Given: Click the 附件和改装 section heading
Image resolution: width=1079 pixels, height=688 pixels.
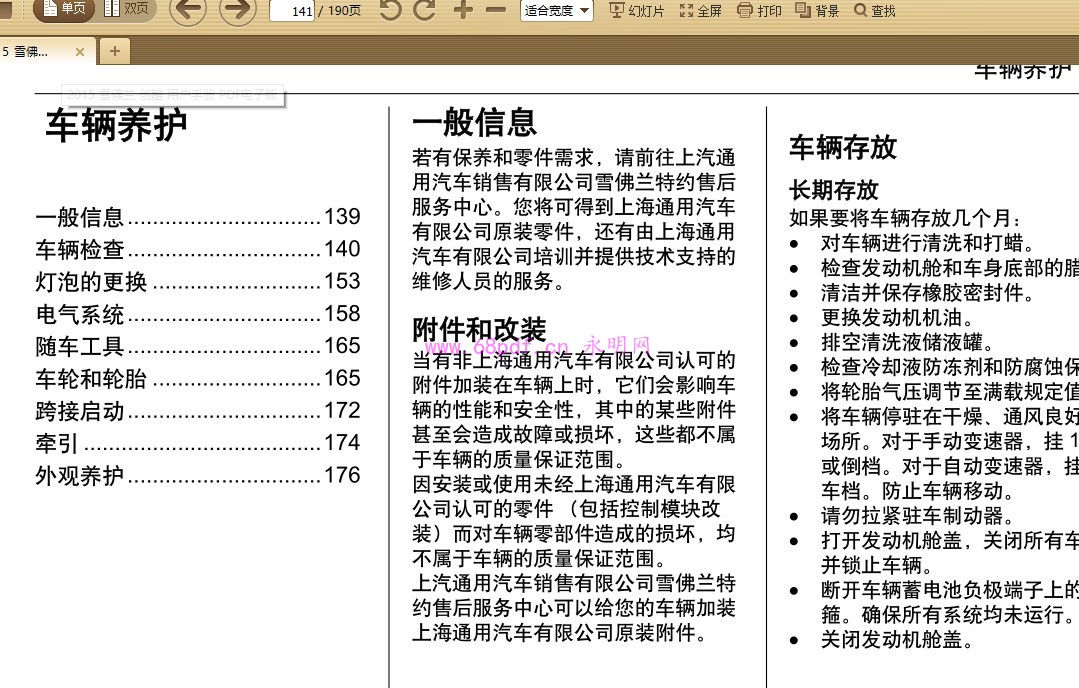Looking at the screenshot, I should (479, 330).
